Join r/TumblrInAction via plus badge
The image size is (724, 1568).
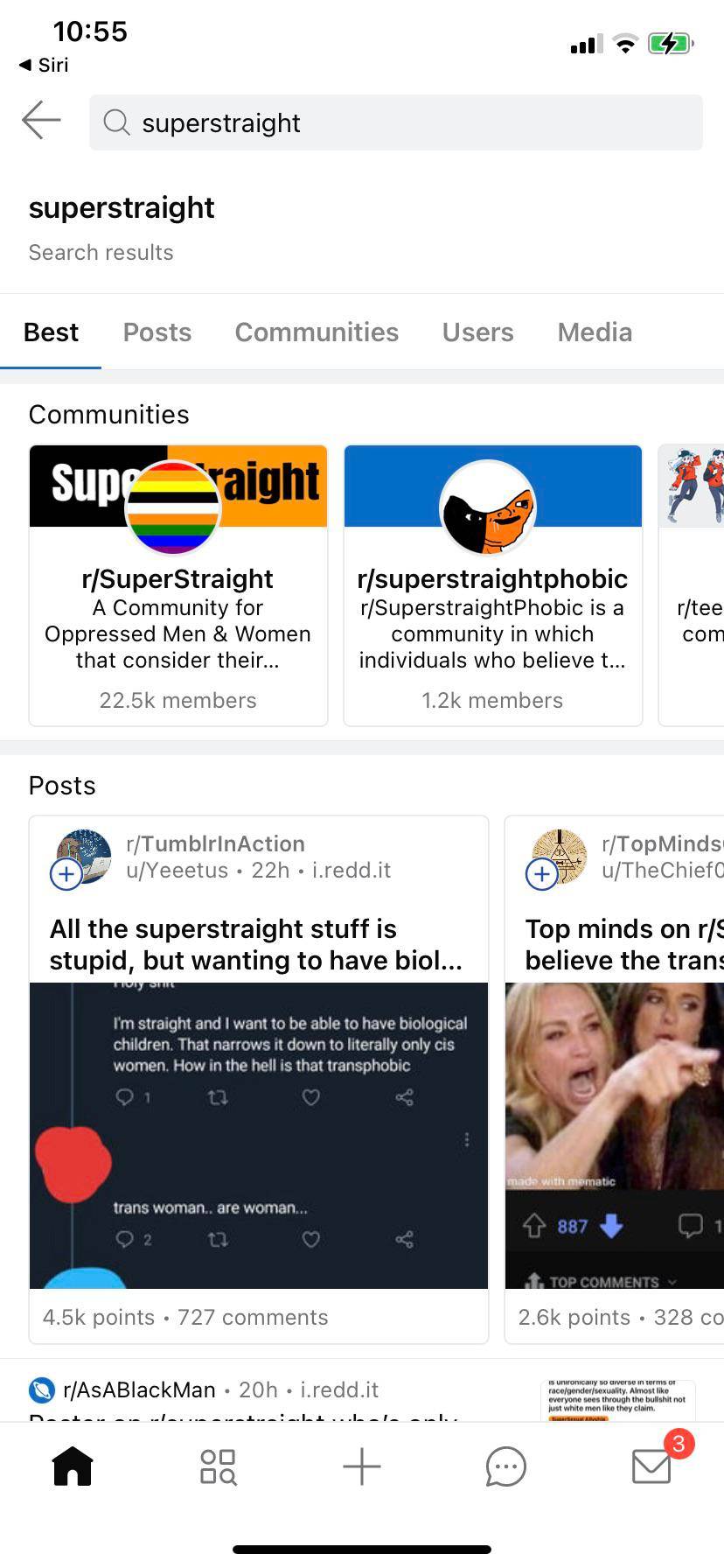click(66, 874)
